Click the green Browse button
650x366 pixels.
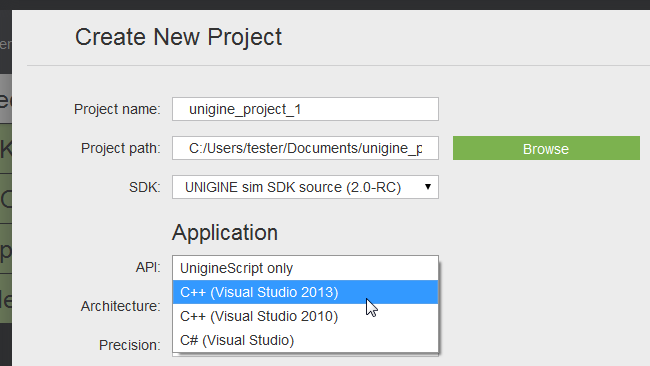point(546,148)
